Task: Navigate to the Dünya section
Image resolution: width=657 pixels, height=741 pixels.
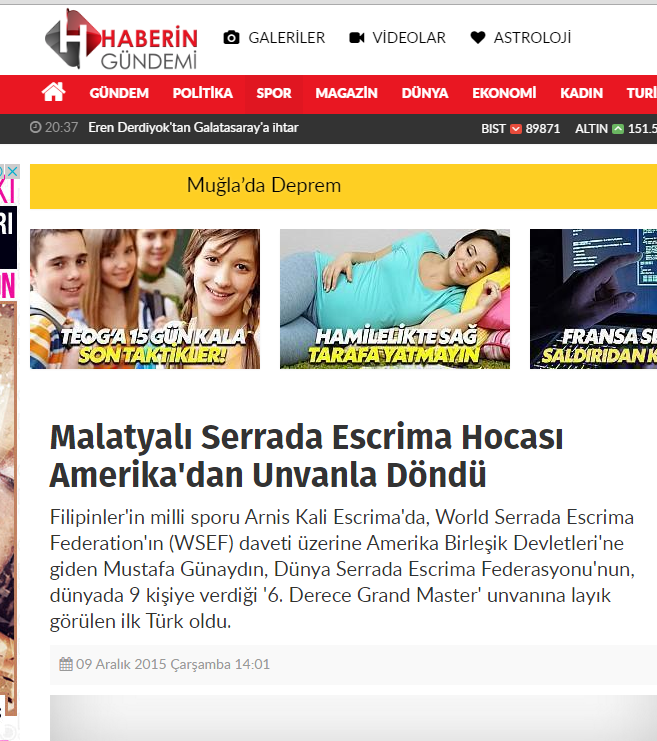Action: (424, 93)
